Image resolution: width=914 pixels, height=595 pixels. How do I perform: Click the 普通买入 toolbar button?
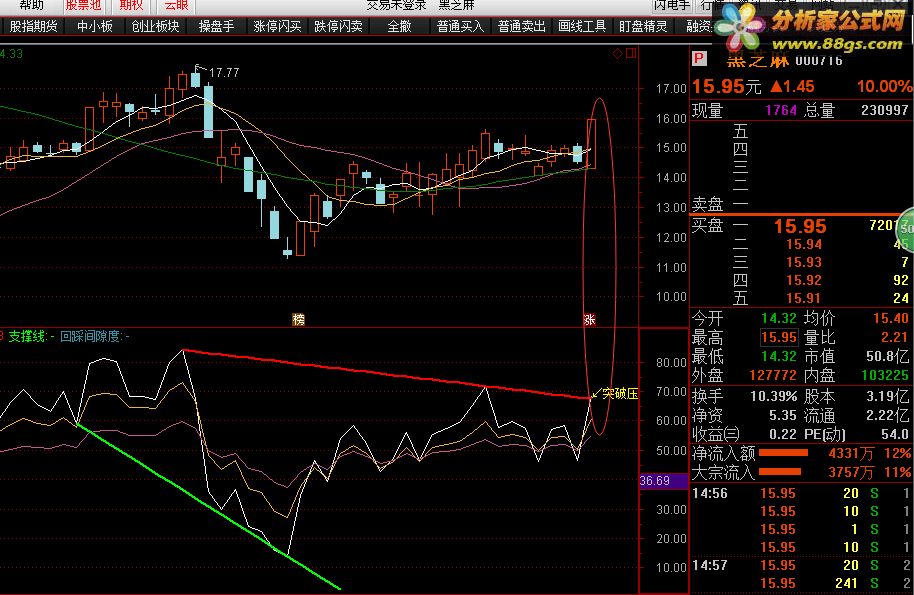(x=460, y=26)
